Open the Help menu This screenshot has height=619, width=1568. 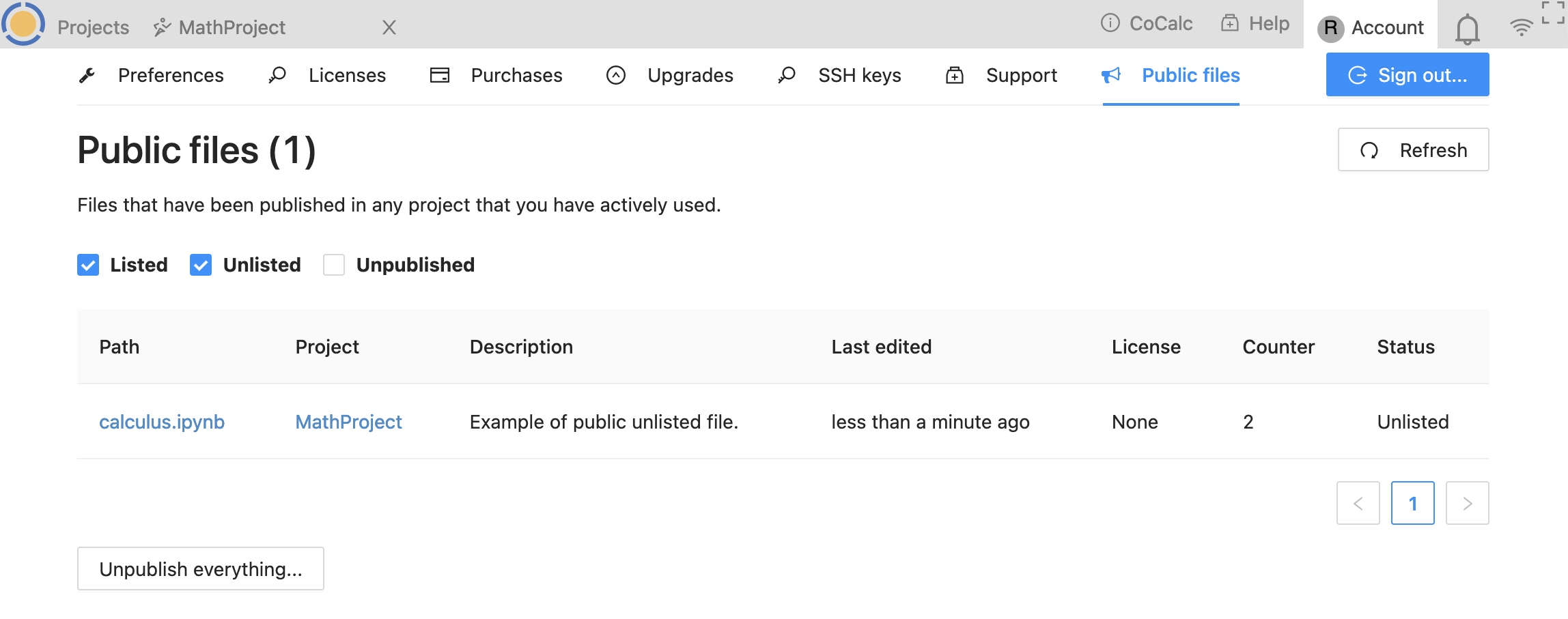click(x=1255, y=23)
